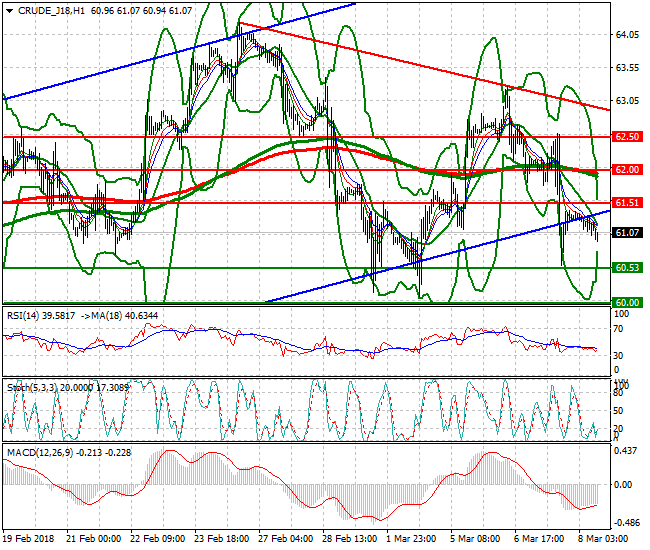Image resolution: width=650 pixels, height=550 pixels.
Task: Select the 62.00 red price level label
Action: pyautogui.click(x=627, y=170)
